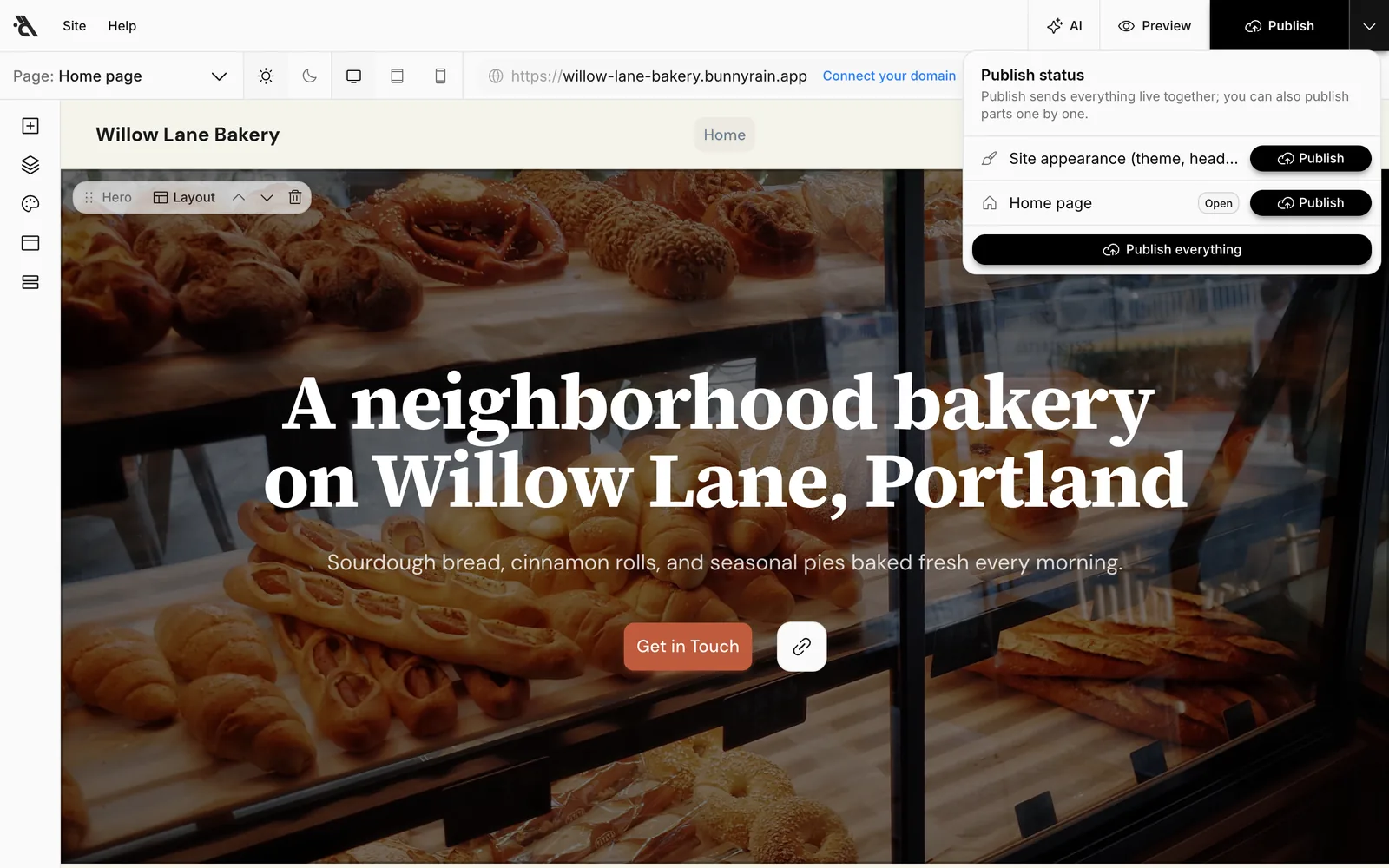The width and height of the screenshot is (1389, 868).
Task: Select tablet viewport icon
Action: coord(397,76)
